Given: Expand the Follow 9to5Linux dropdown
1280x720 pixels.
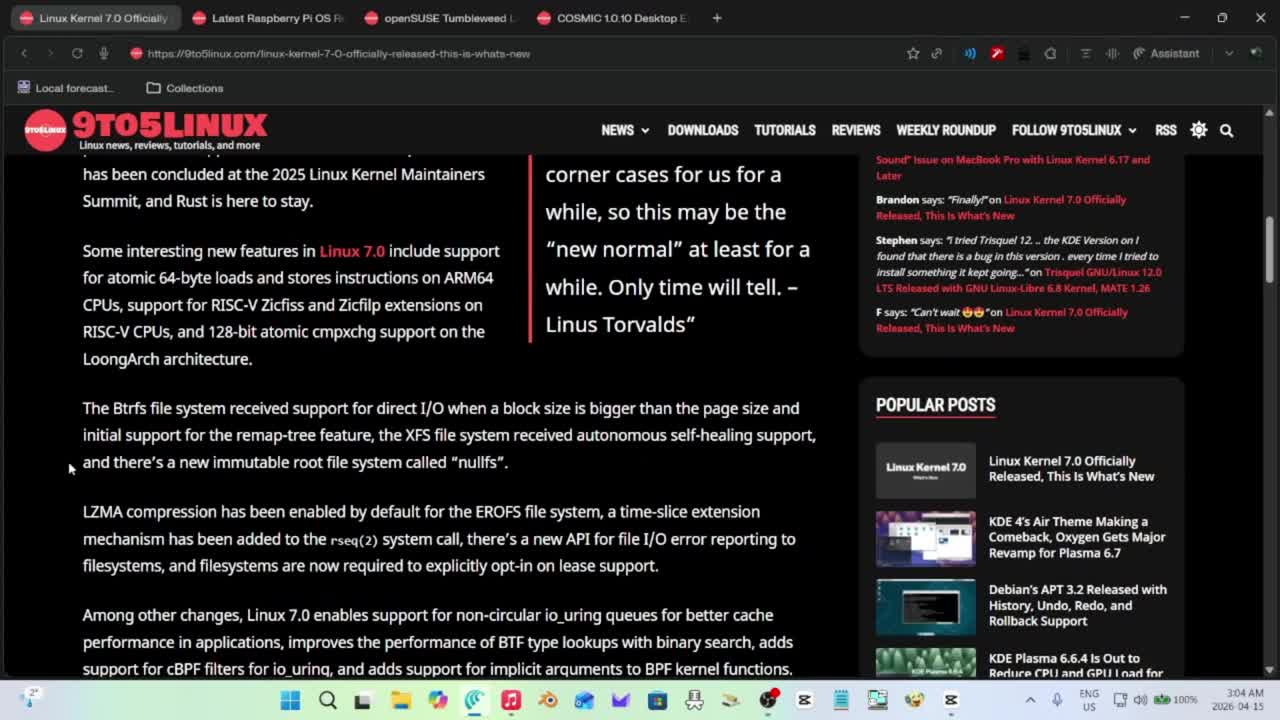Looking at the screenshot, I should click(1073, 130).
